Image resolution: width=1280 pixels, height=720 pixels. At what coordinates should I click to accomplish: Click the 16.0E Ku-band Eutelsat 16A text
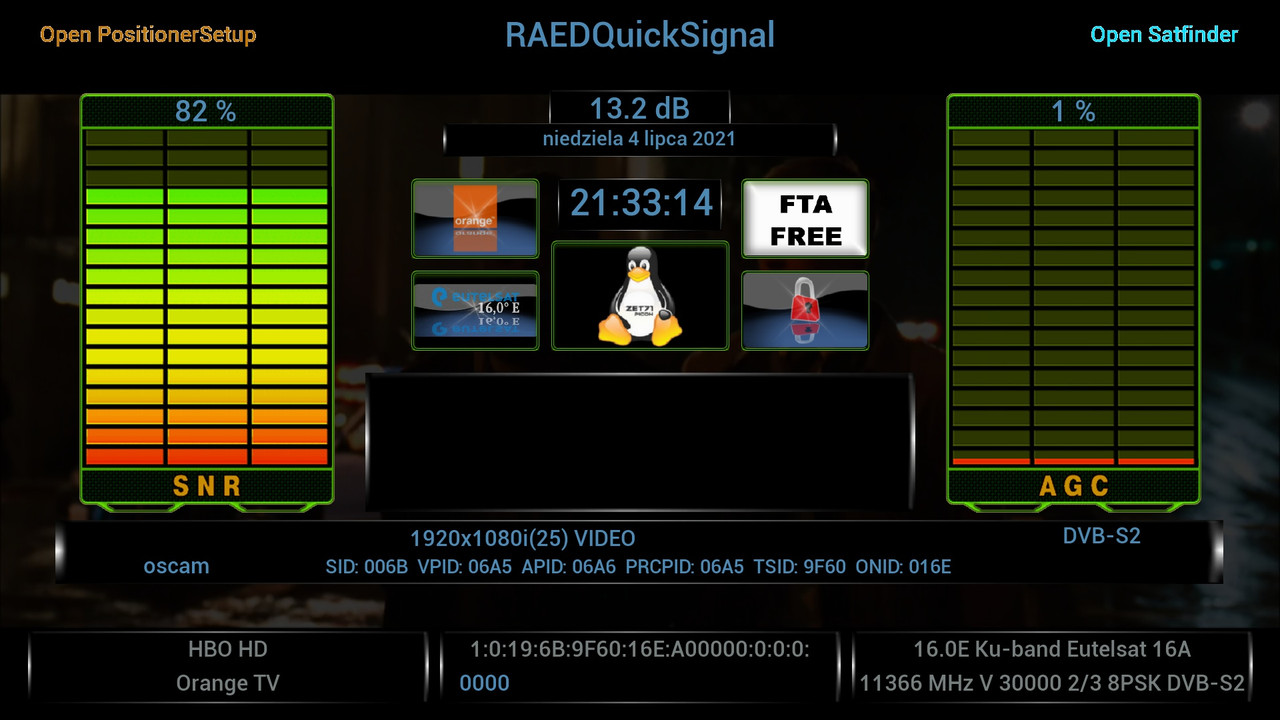click(x=1052, y=649)
